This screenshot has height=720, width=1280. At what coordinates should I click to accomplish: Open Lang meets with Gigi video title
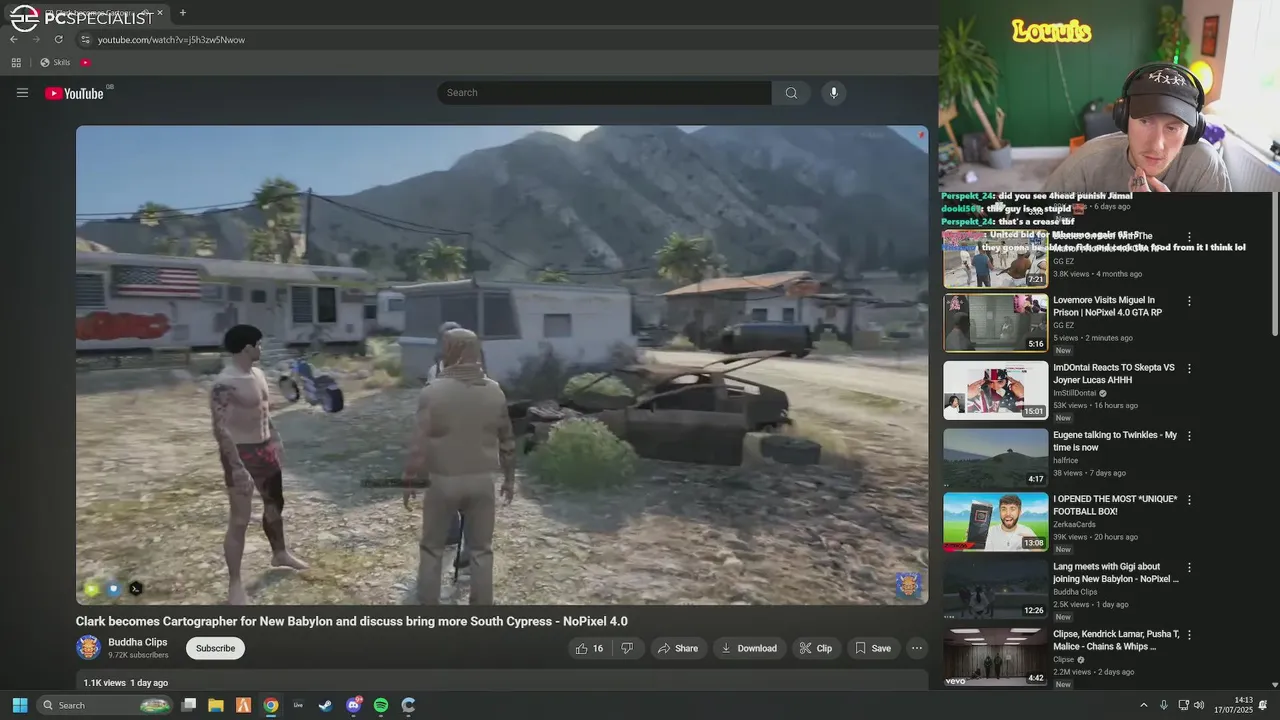coord(1115,572)
